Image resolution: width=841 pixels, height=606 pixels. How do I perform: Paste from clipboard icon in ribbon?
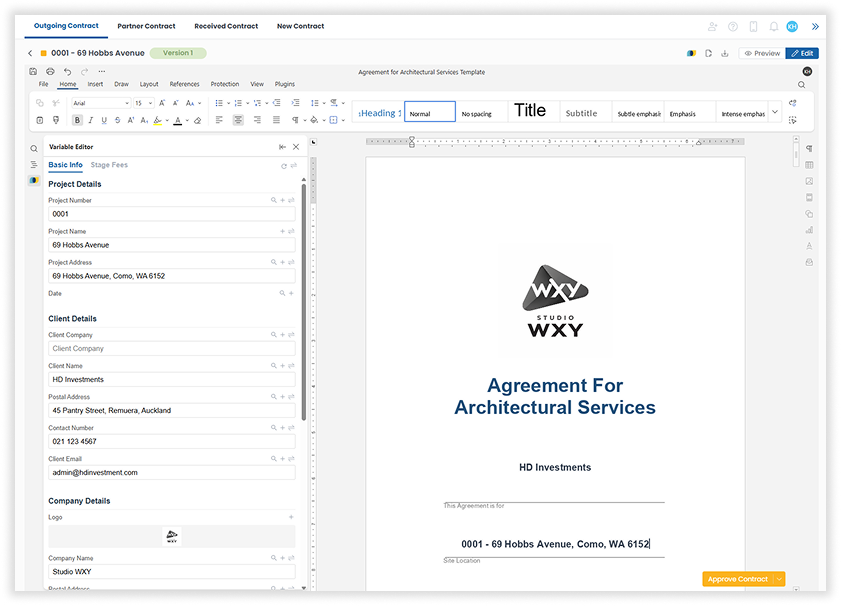click(40, 120)
